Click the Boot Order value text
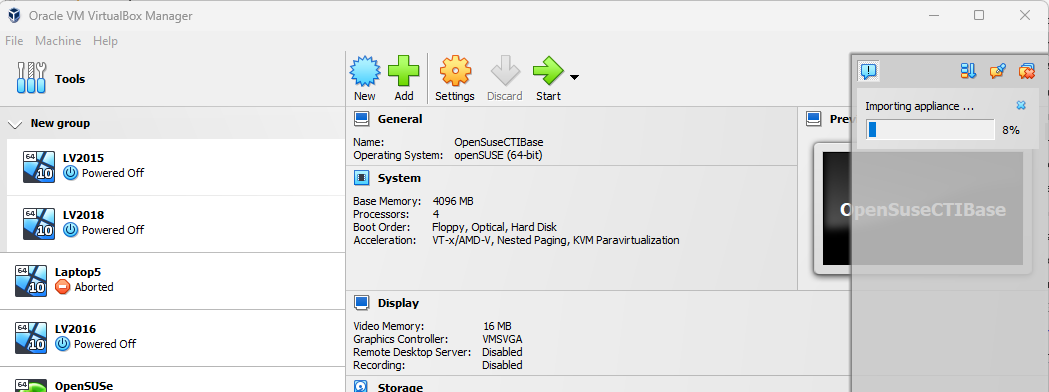 tap(494, 227)
